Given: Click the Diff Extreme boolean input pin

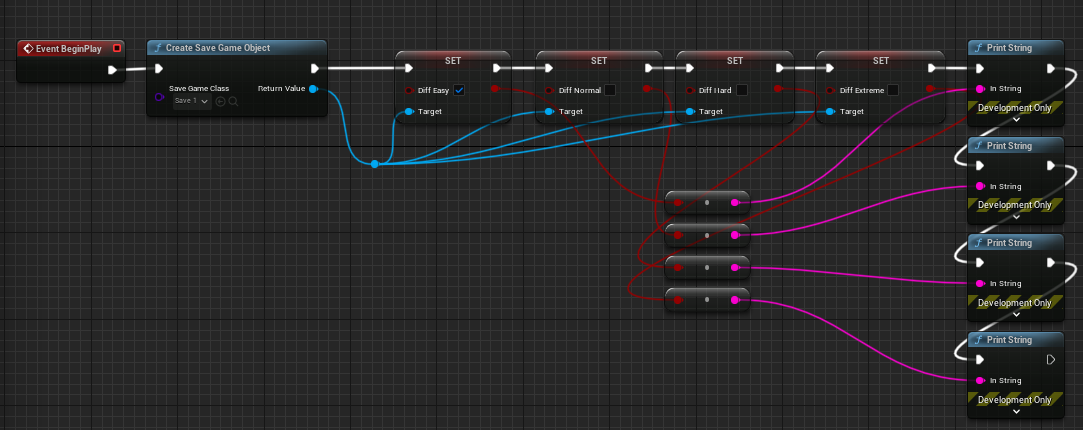Looking at the screenshot, I should pyautogui.click(x=830, y=90).
